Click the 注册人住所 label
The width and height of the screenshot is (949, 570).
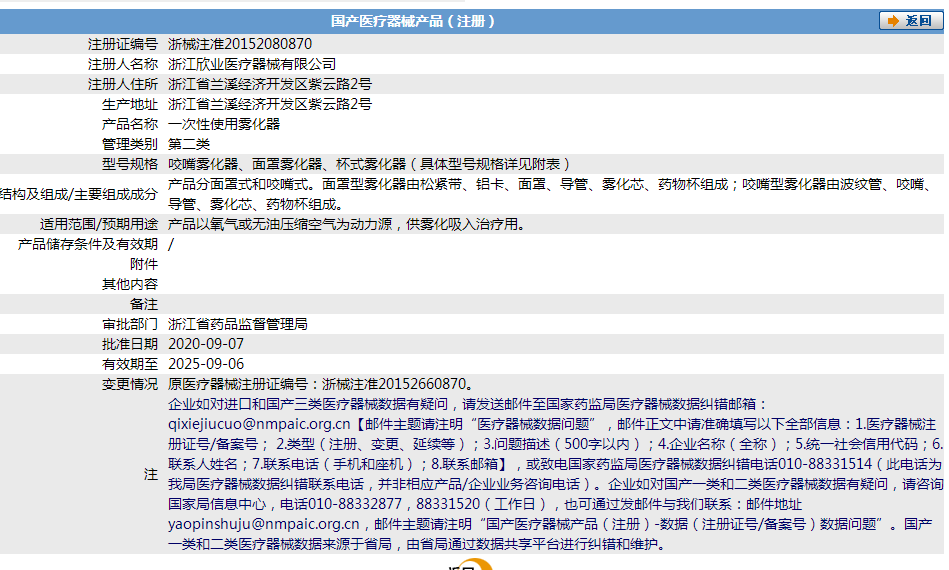[123, 84]
